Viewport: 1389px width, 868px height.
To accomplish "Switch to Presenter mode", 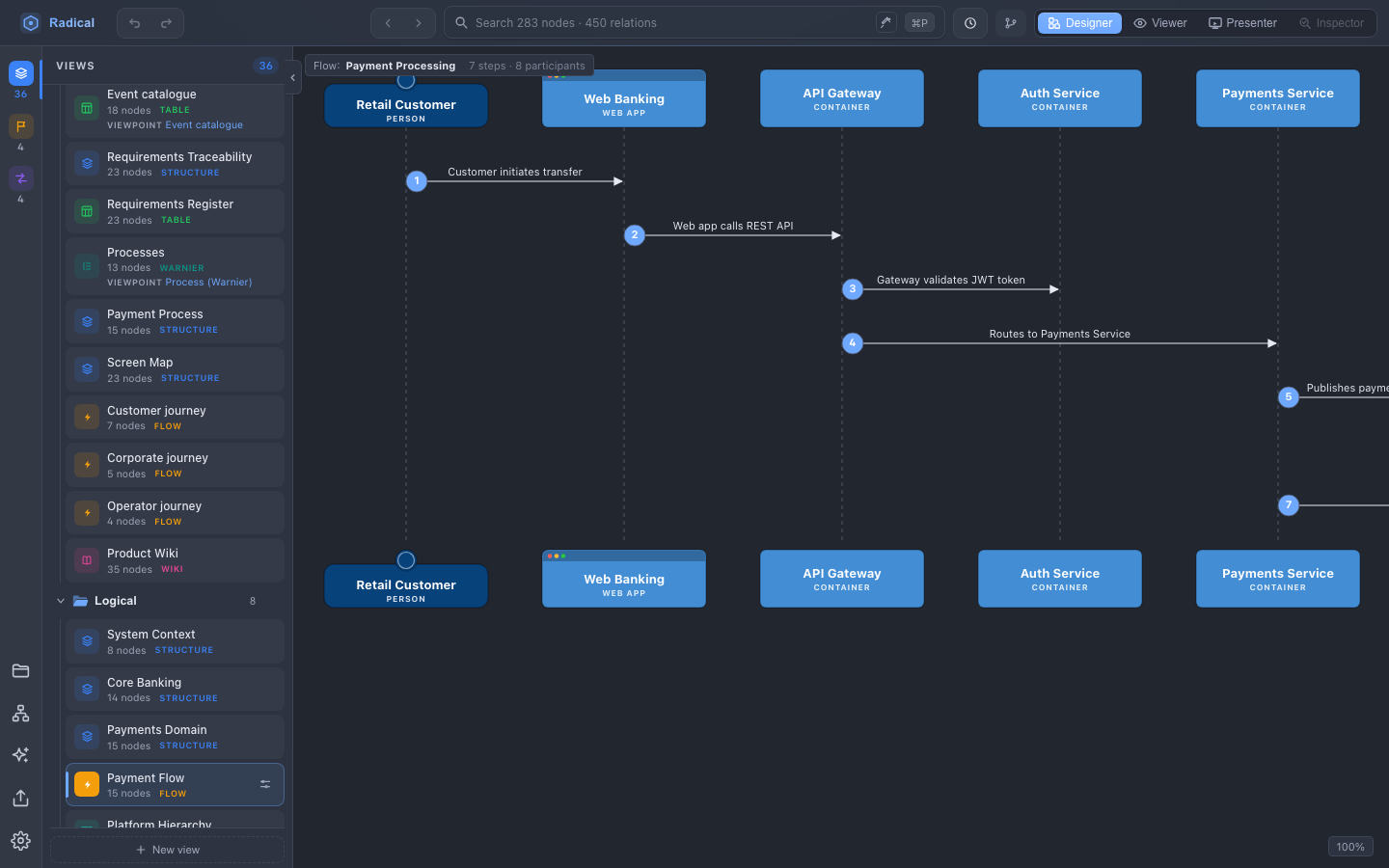I will click(x=1242, y=23).
